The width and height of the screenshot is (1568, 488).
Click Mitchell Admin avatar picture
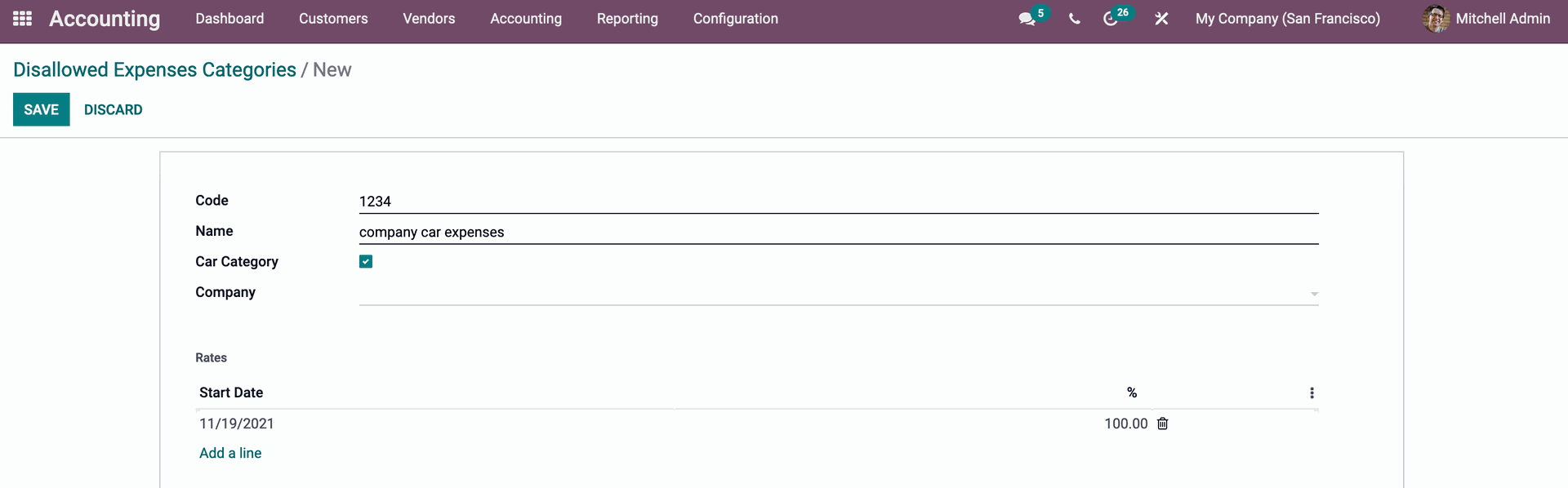pos(1436,18)
